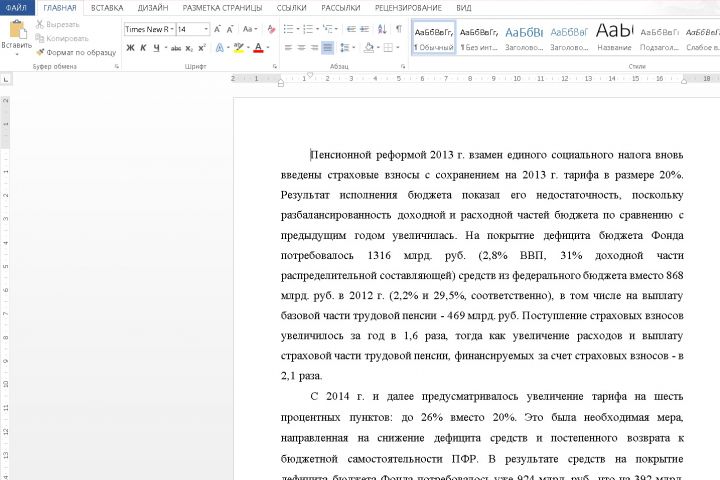
Task: Toggle subscript x₂ formatting
Action: pyautogui.click(x=189, y=48)
